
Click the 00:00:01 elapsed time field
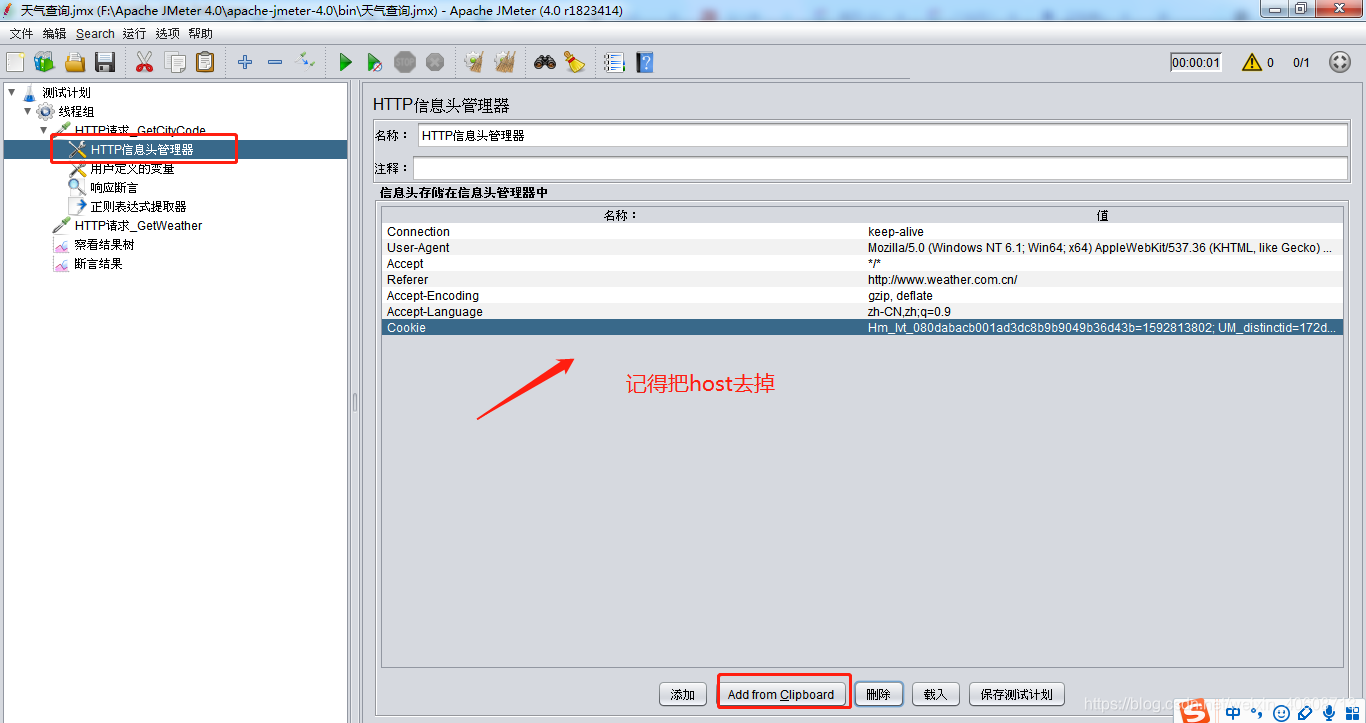tap(1196, 62)
